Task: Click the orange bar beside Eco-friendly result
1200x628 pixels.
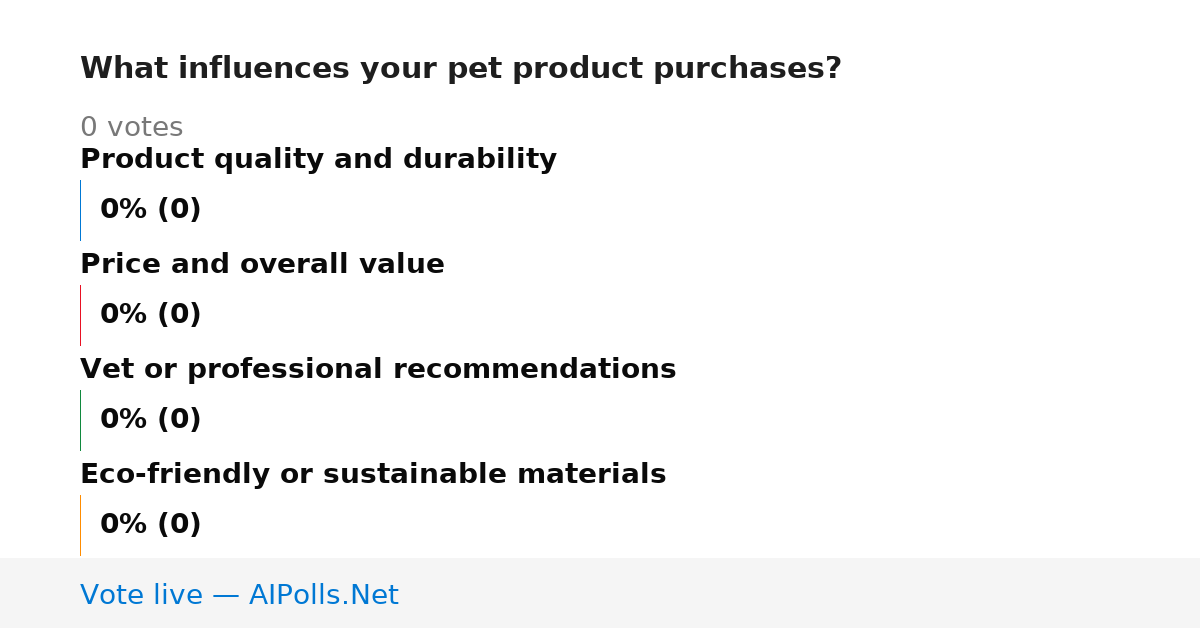Action: [x=80, y=525]
